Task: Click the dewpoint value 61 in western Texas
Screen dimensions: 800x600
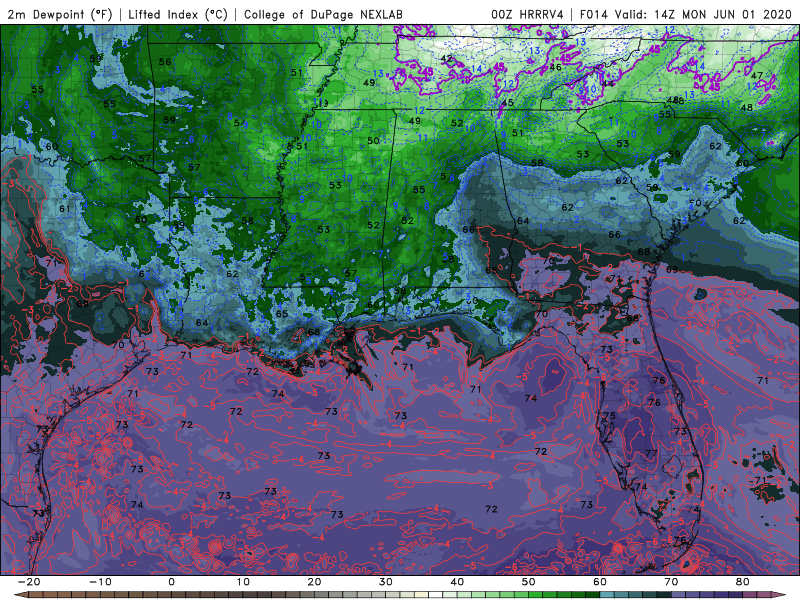Action: [64, 209]
